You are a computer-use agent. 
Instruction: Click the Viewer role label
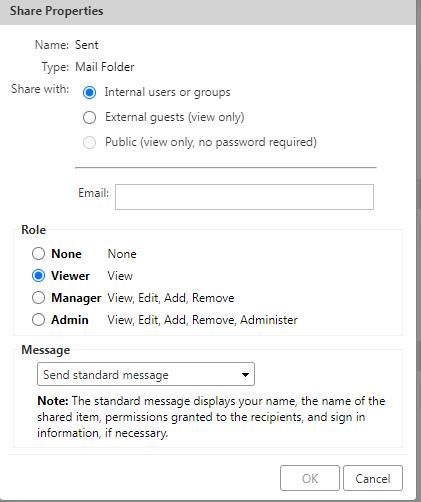70,276
